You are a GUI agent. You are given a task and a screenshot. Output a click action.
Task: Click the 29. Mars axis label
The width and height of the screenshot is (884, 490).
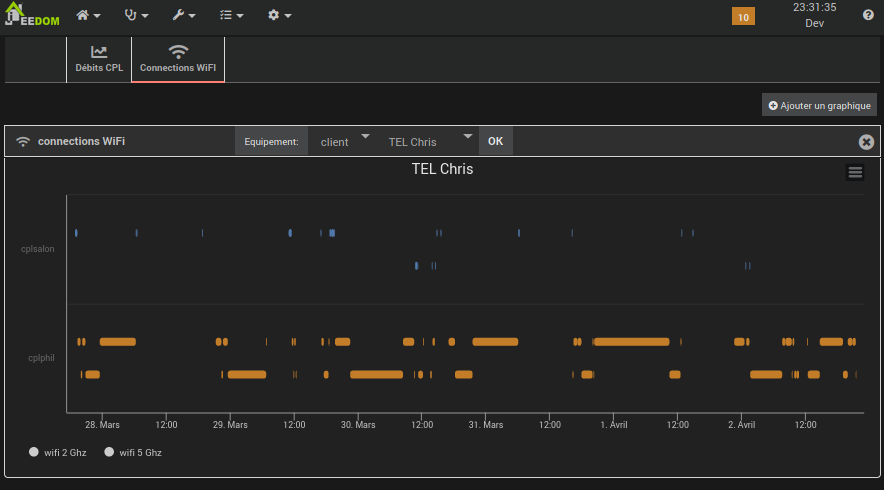point(230,425)
